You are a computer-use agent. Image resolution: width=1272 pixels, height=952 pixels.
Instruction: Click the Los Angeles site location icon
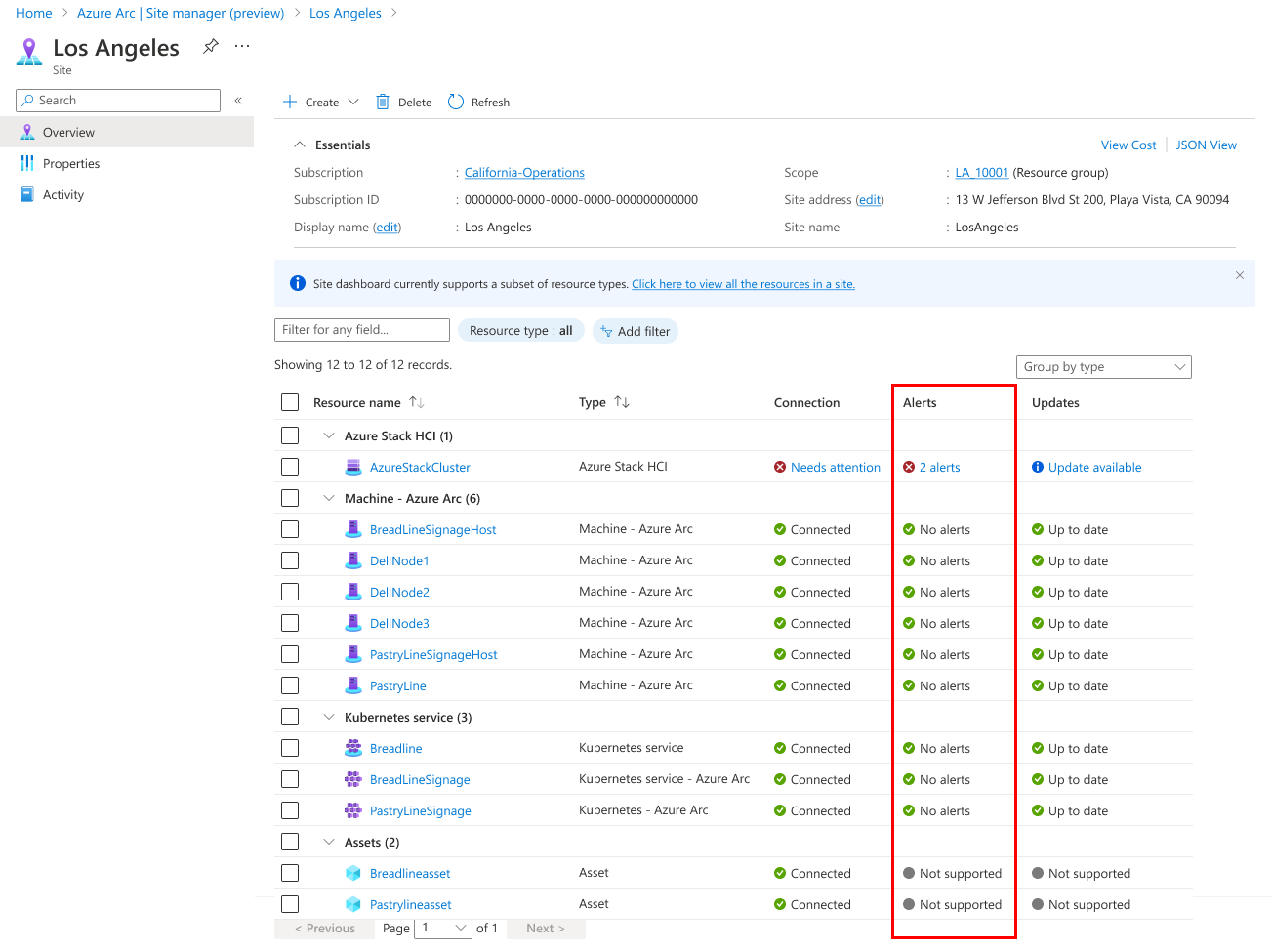tap(29, 53)
